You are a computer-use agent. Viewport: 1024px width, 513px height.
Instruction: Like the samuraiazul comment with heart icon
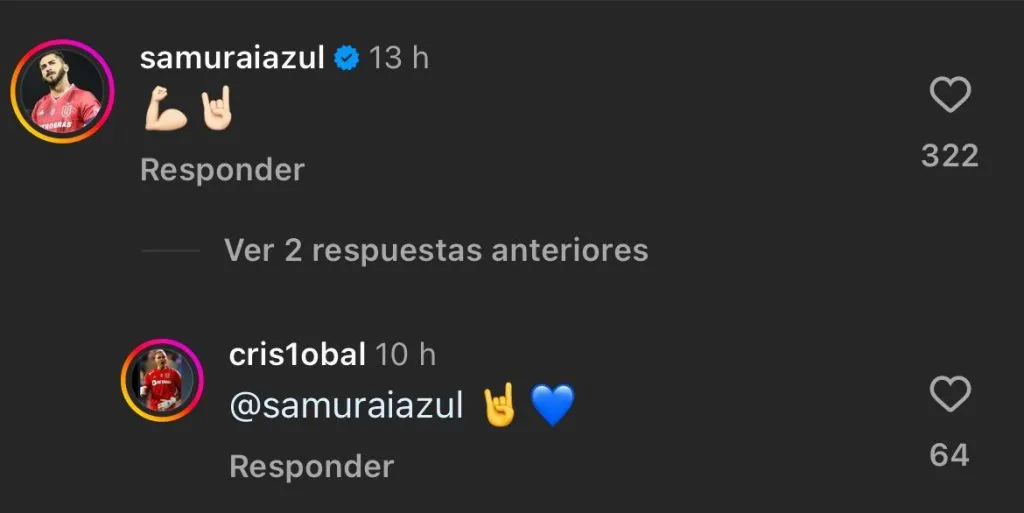950,95
